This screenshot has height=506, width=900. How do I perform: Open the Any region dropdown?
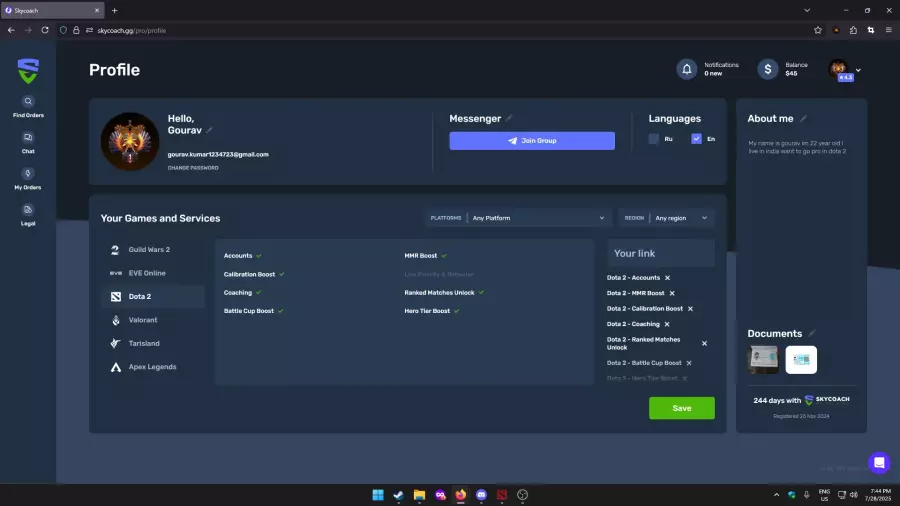(666, 218)
